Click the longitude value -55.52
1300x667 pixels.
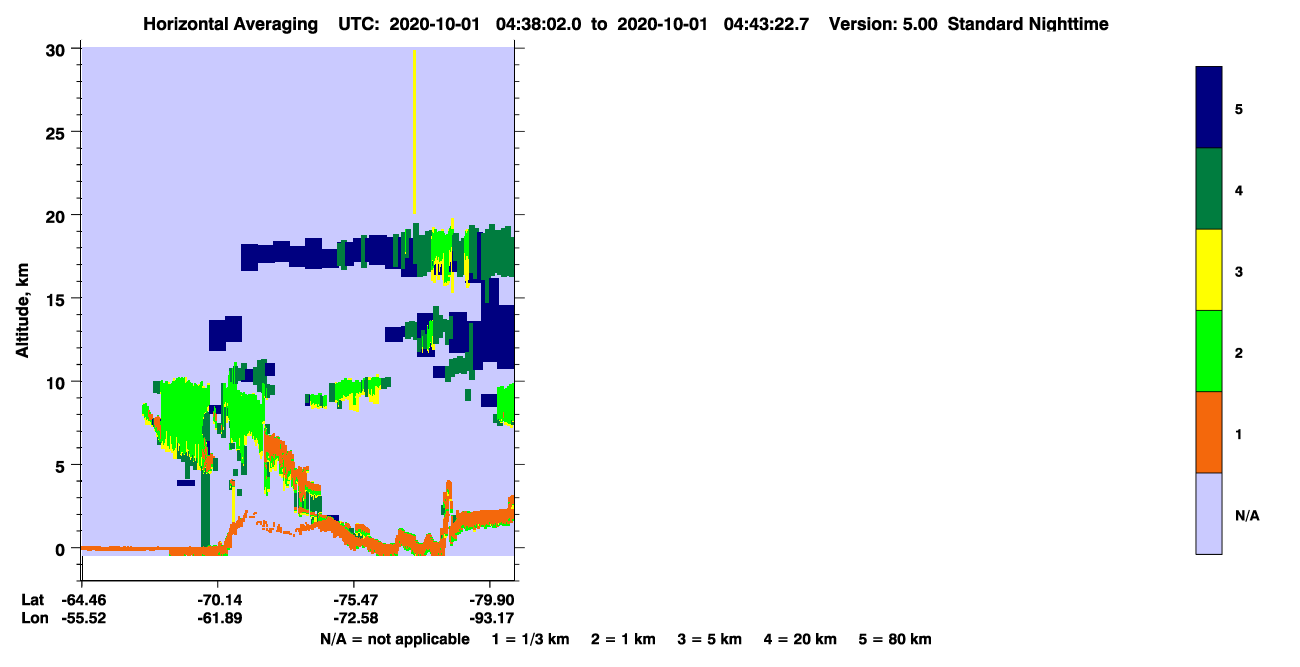82,618
